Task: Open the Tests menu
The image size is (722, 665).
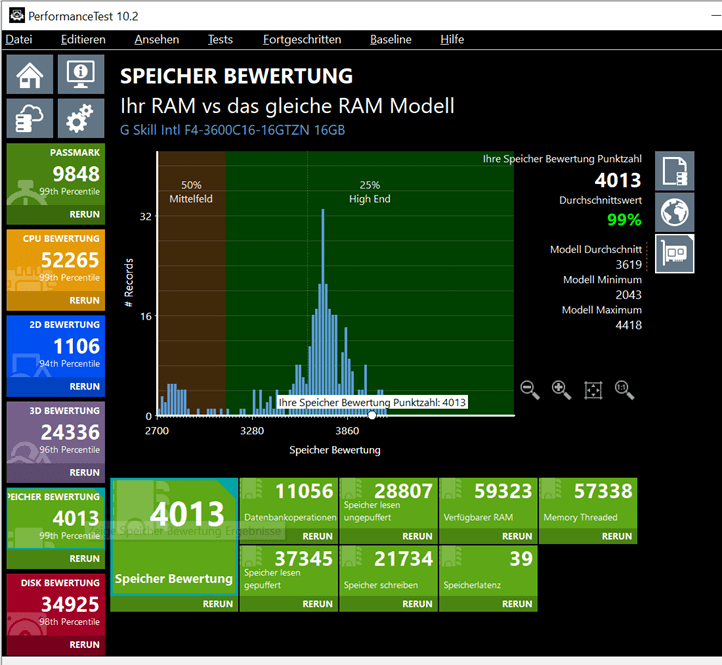Action: pyautogui.click(x=220, y=40)
